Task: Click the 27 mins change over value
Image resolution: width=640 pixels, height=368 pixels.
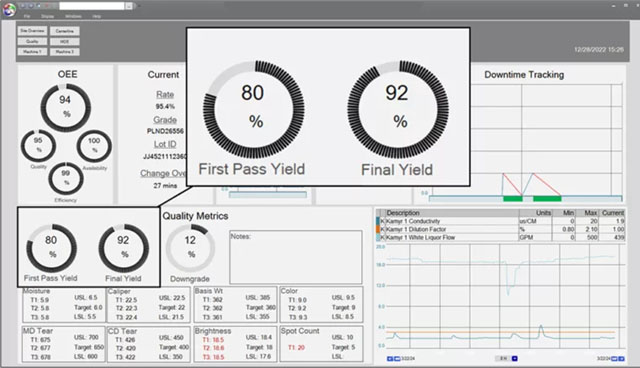Action: [165, 186]
